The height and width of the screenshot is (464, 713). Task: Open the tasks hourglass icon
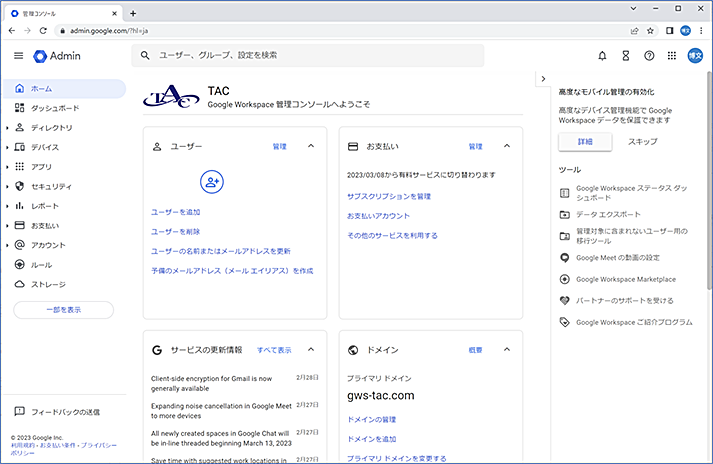point(626,56)
